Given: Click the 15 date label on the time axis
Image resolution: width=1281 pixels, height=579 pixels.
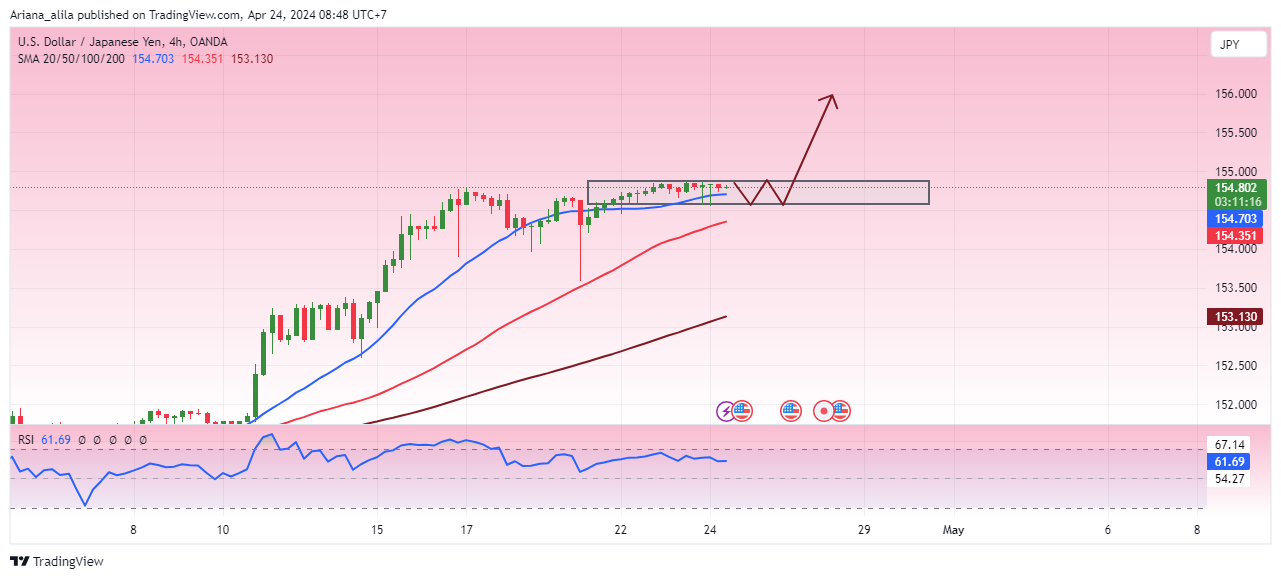Looking at the screenshot, I should tap(377, 530).
